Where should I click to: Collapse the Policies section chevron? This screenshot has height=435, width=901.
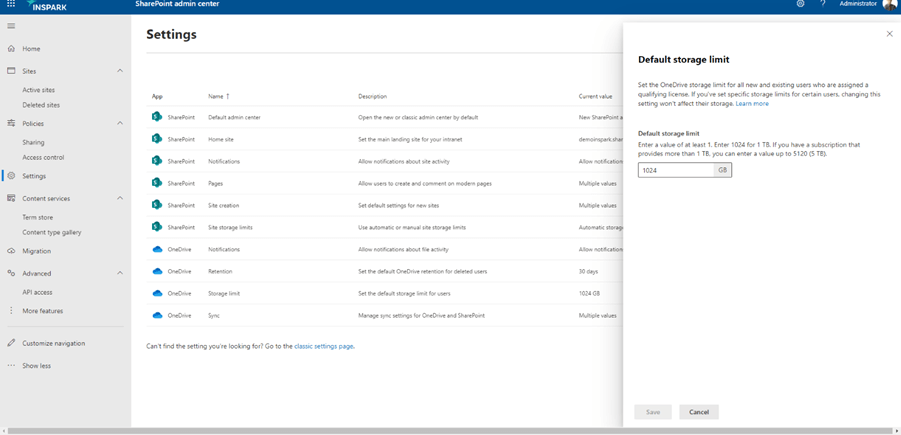coord(120,123)
